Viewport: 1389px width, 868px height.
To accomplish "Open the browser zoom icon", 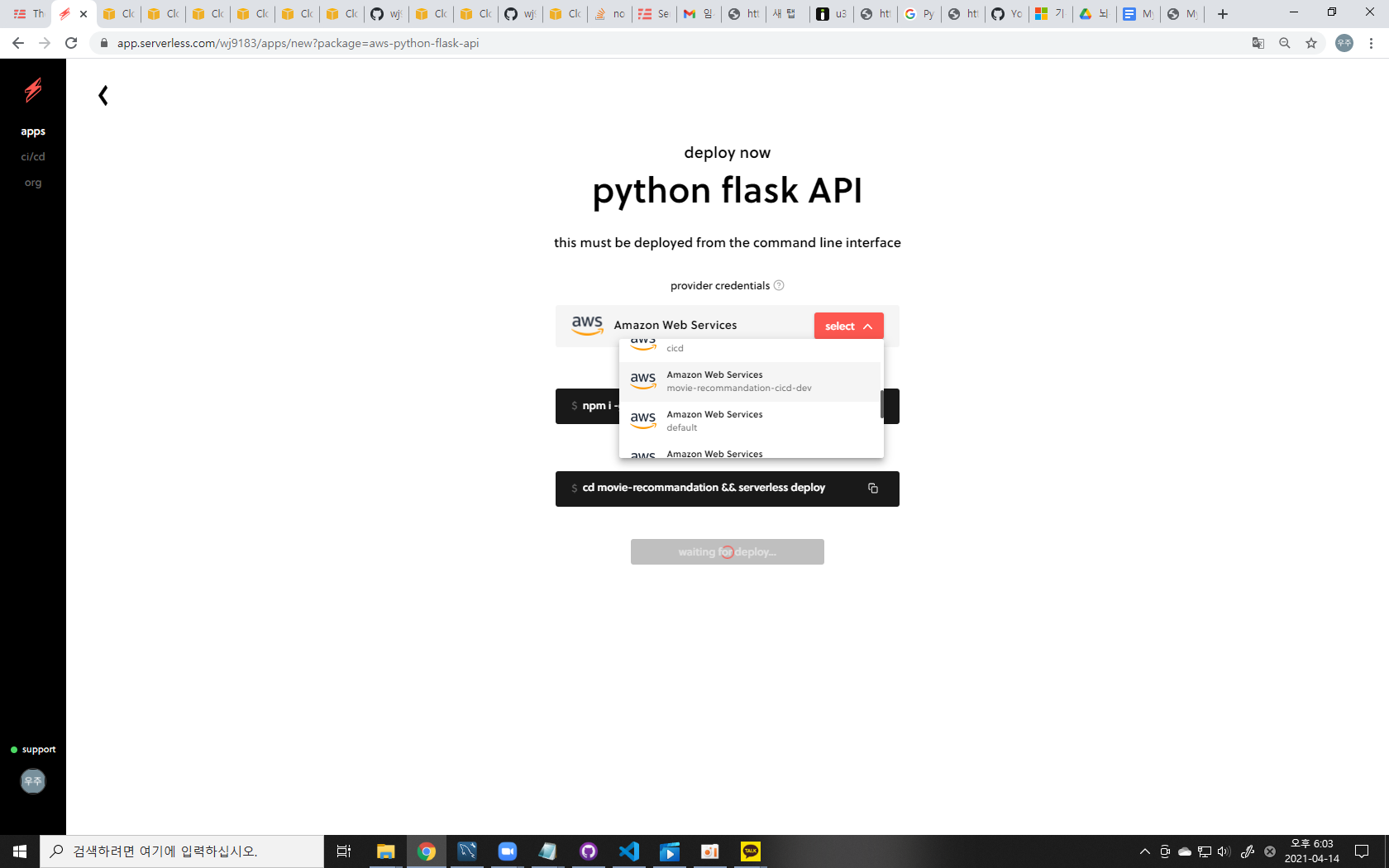I will 1285,43.
